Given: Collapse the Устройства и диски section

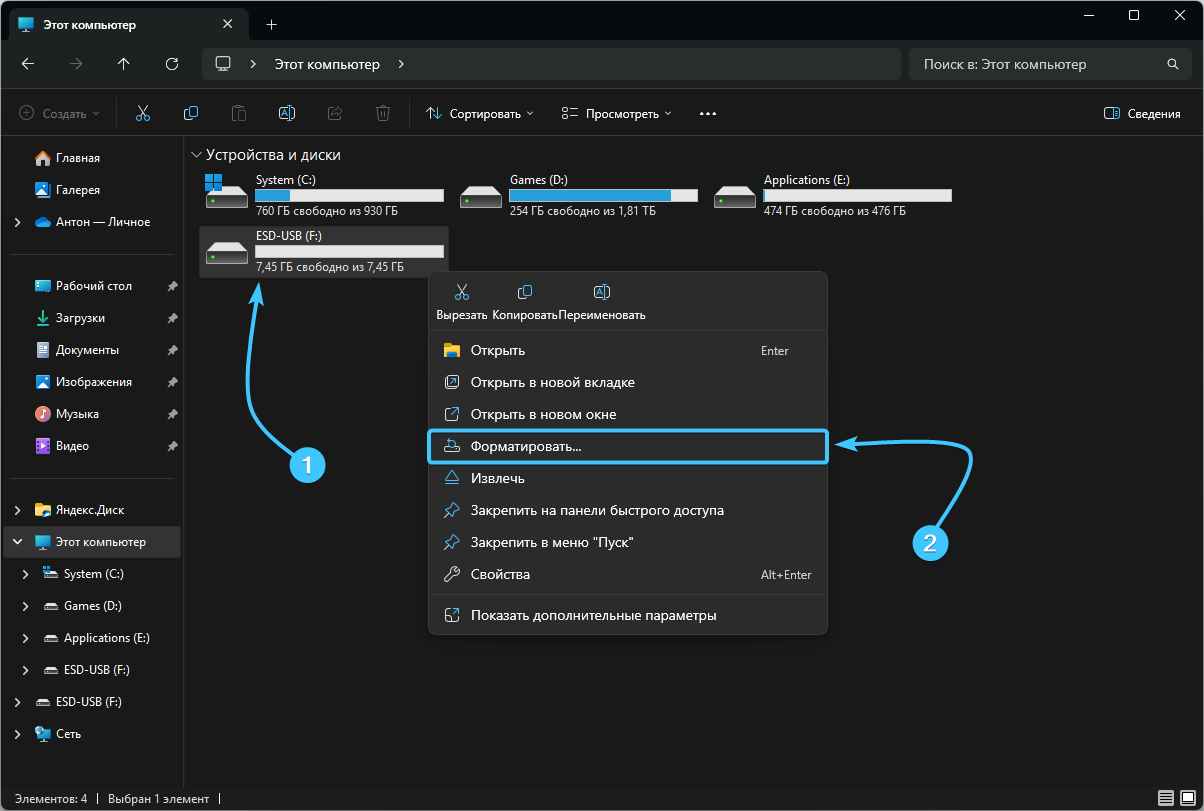Looking at the screenshot, I should (196, 155).
